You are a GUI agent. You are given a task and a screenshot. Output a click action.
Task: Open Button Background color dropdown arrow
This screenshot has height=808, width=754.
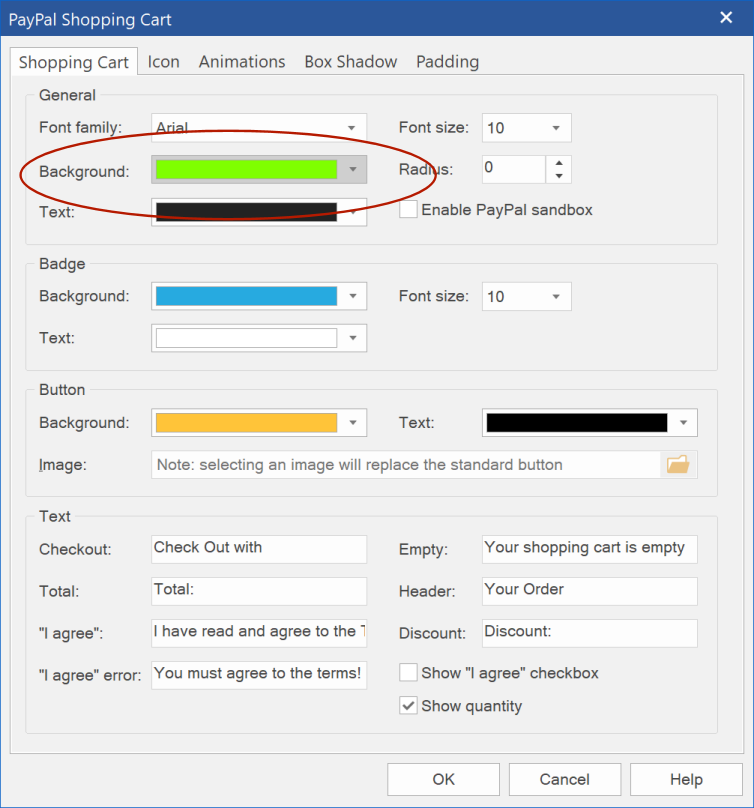click(353, 423)
